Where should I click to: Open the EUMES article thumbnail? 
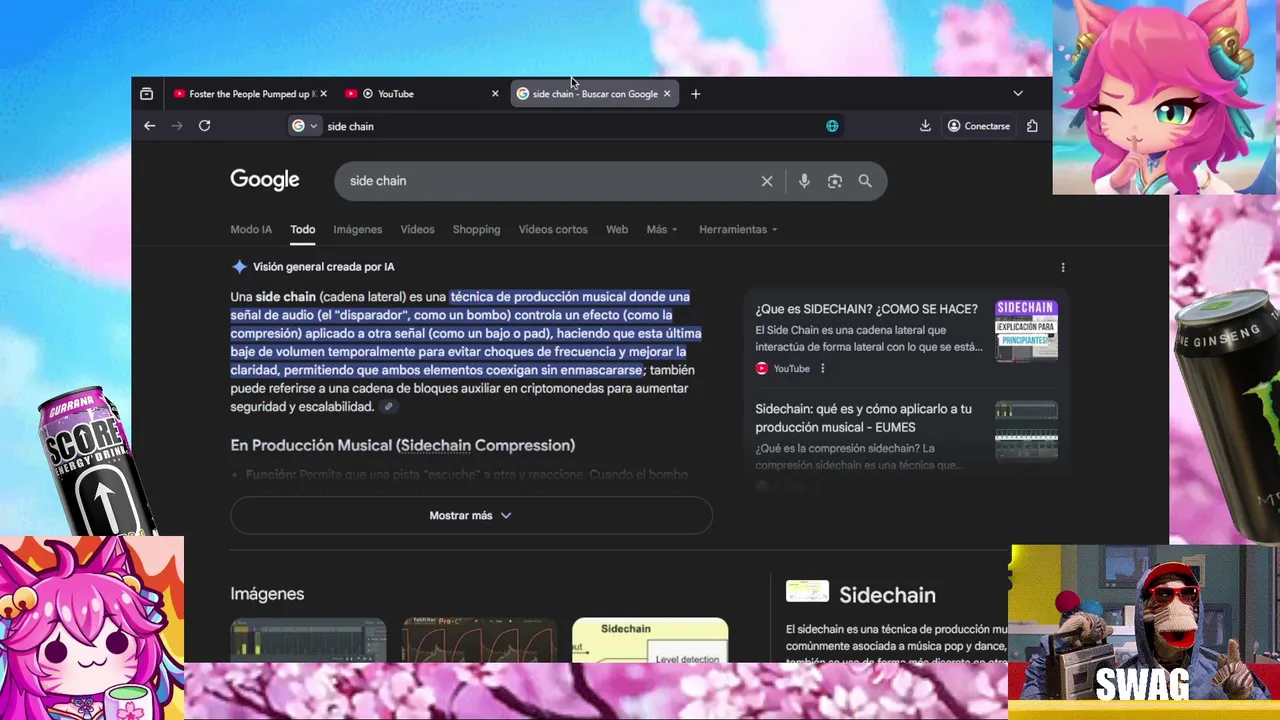[x=1026, y=431]
